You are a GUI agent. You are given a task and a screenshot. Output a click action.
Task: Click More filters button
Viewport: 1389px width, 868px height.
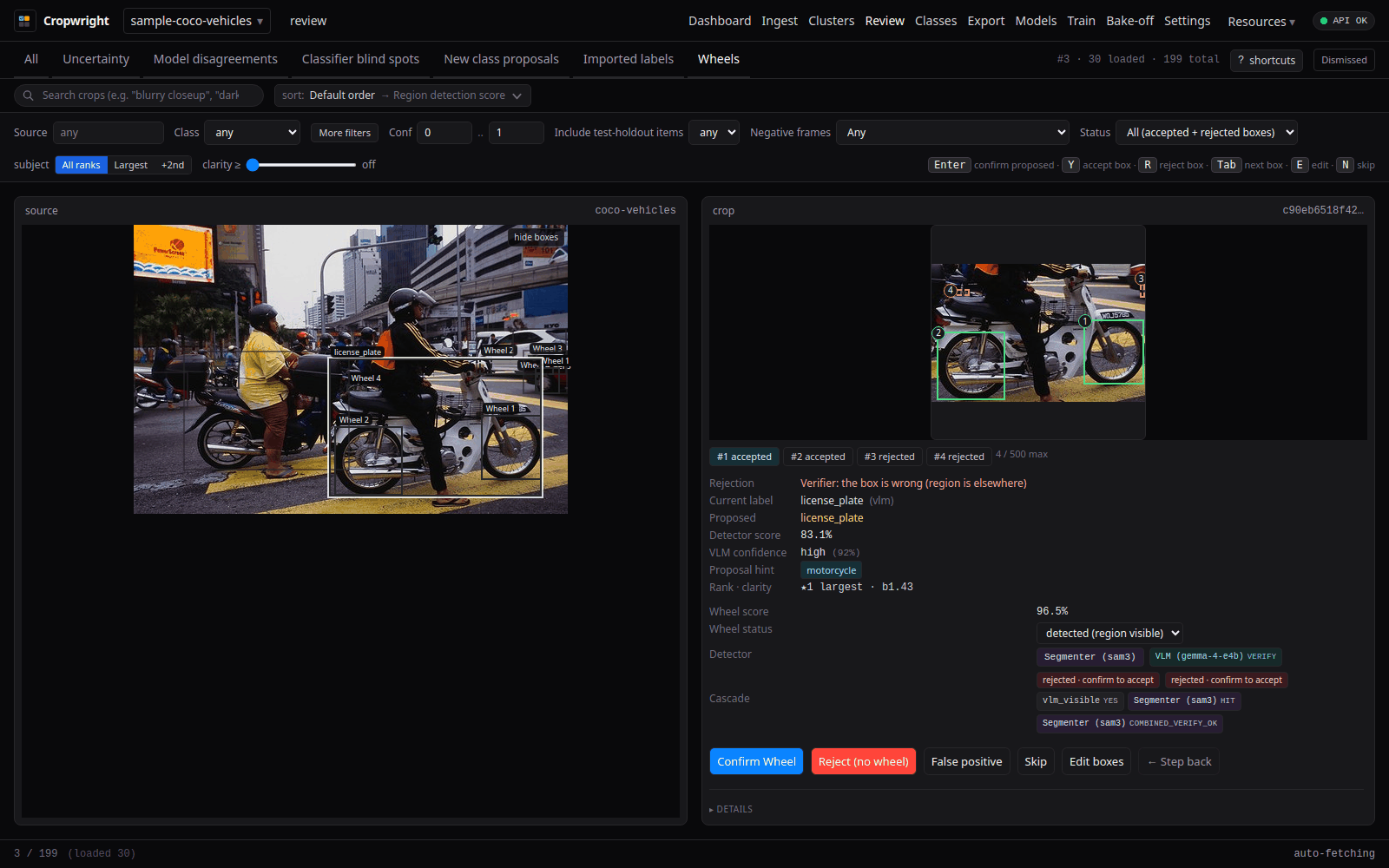(345, 133)
